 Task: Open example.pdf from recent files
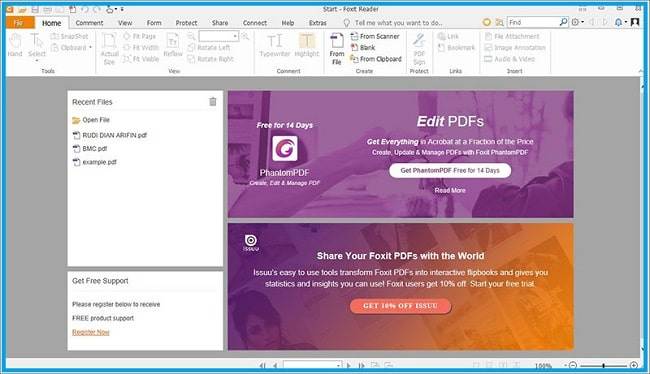[95, 162]
